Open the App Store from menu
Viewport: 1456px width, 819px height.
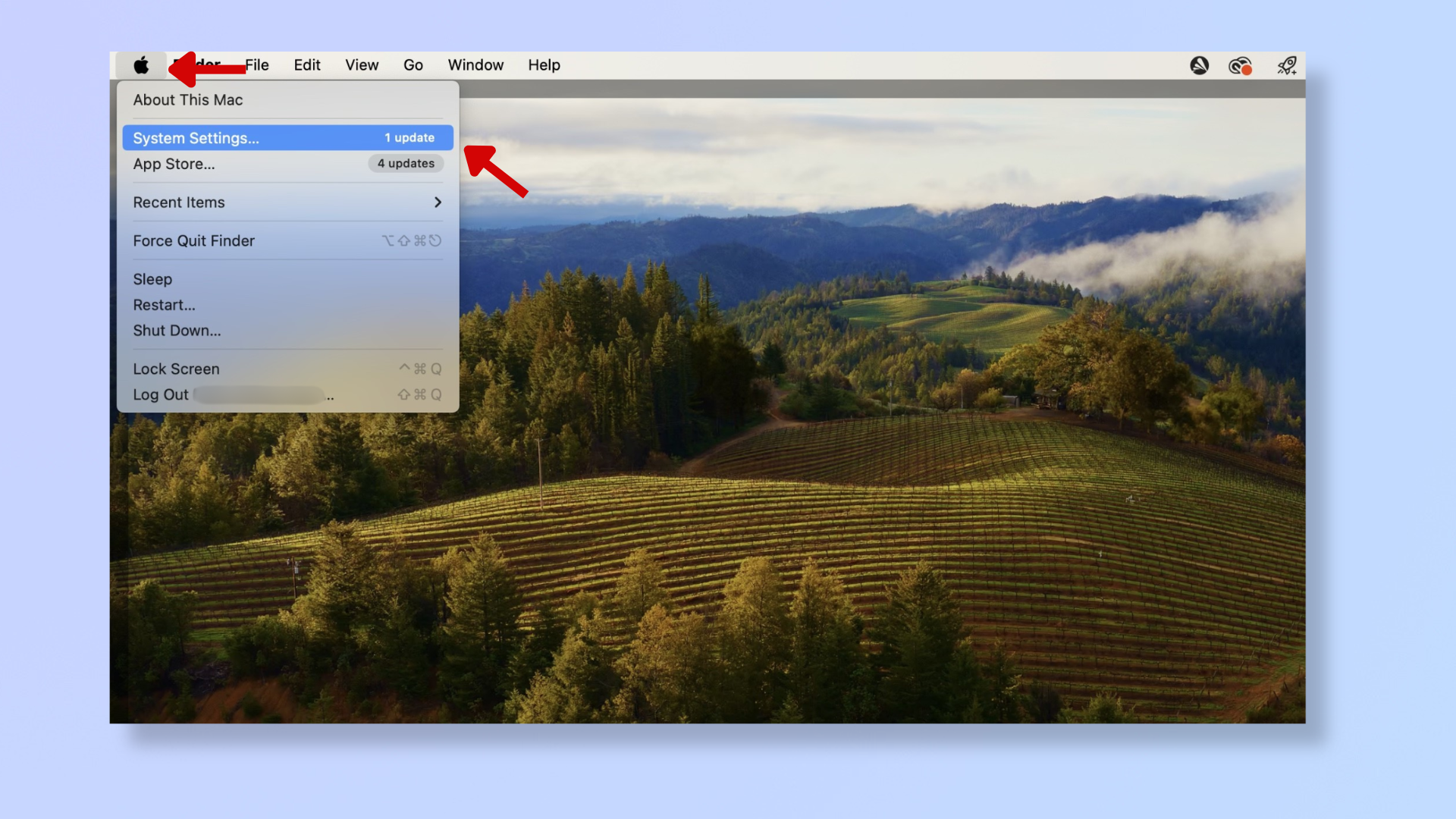pyautogui.click(x=174, y=163)
